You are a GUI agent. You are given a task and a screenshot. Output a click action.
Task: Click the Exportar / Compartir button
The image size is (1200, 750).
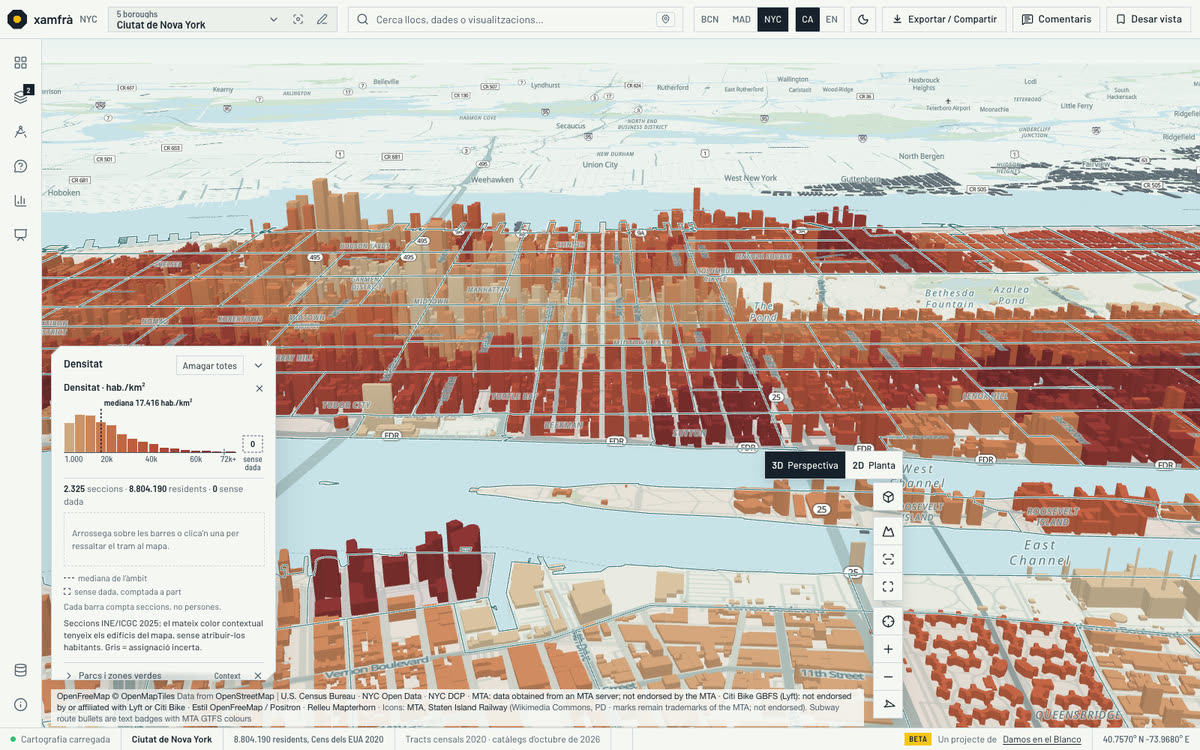pyautogui.click(x=944, y=19)
